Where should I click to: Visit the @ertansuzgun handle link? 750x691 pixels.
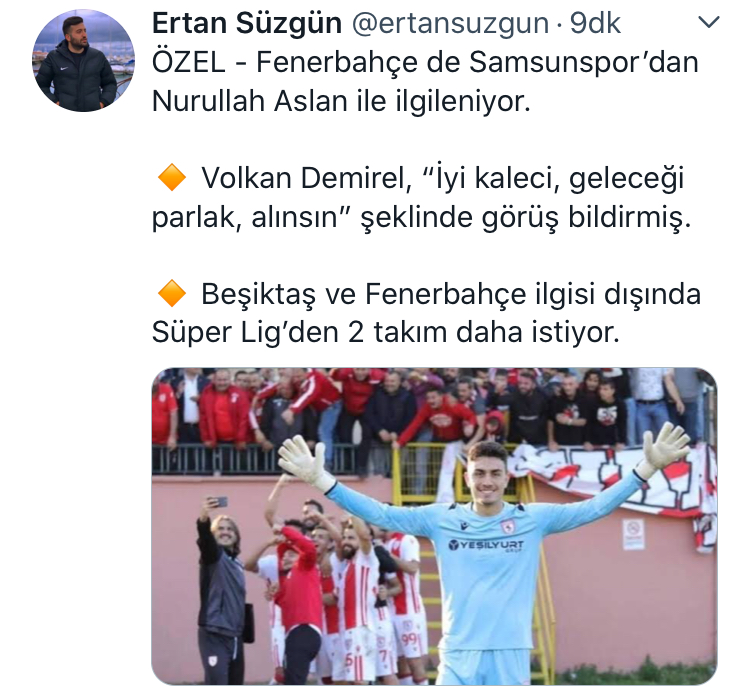point(450,23)
